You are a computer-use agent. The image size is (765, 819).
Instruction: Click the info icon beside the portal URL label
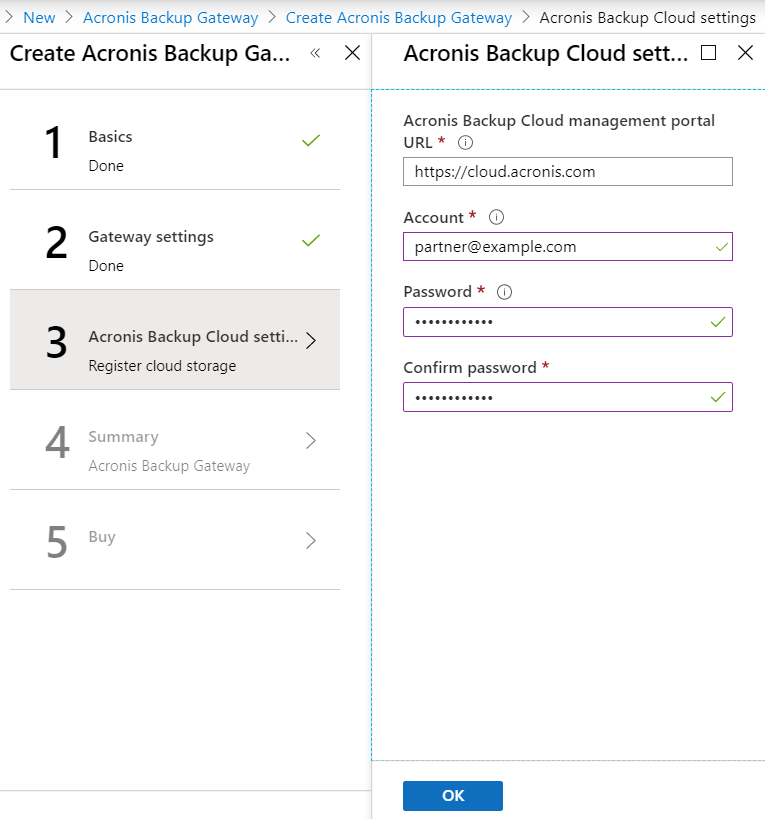[x=465, y=143]
